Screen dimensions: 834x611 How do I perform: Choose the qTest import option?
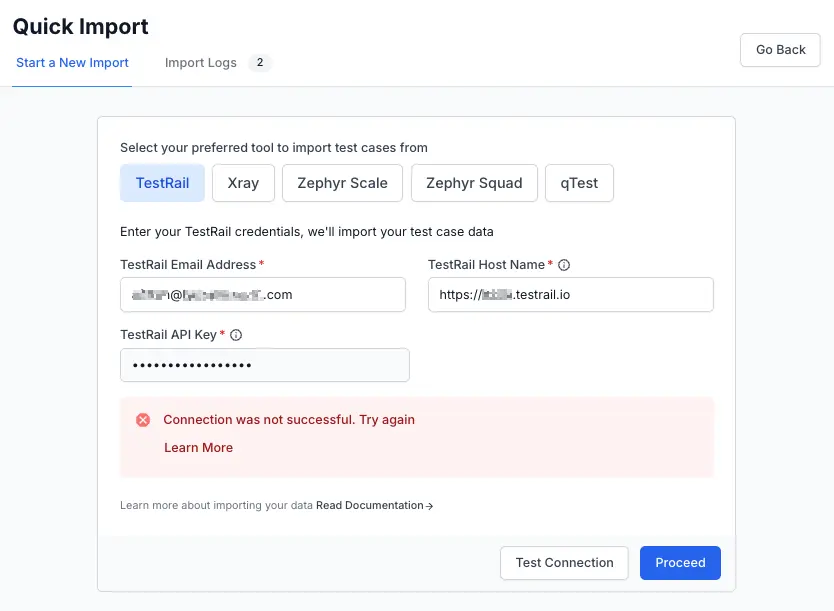point(579,183)
